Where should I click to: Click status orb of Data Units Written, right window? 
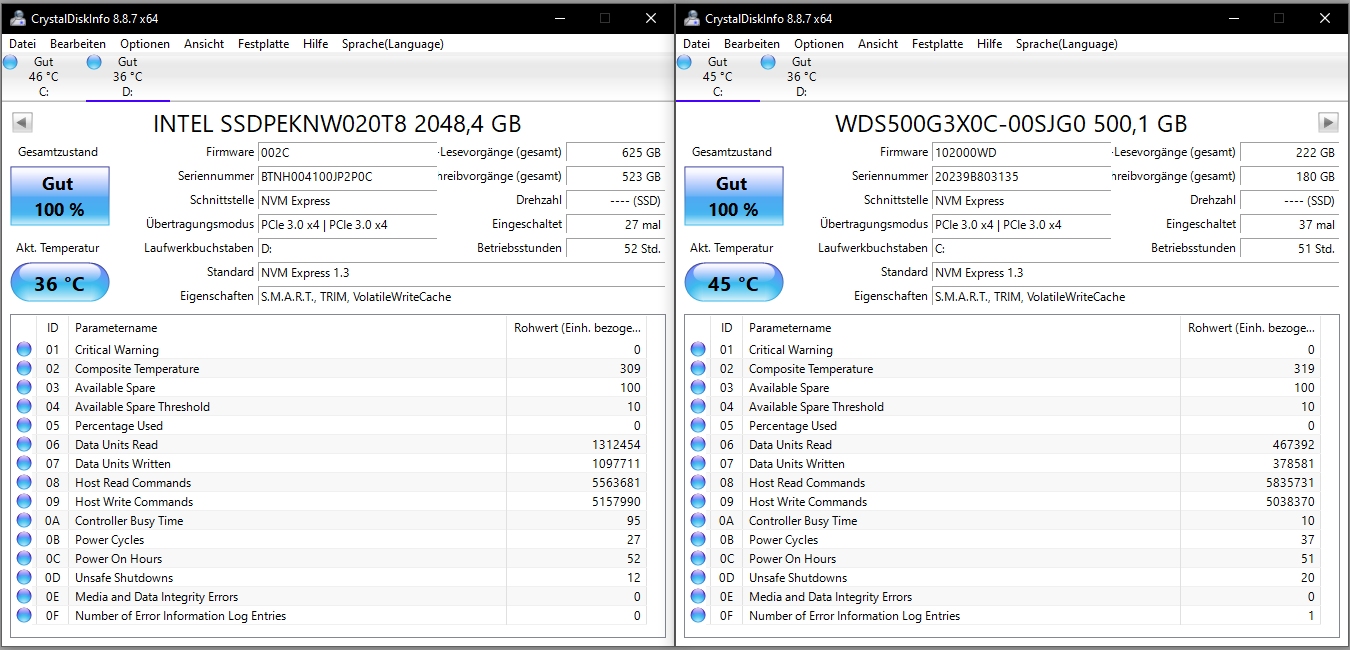coord(698,464)
